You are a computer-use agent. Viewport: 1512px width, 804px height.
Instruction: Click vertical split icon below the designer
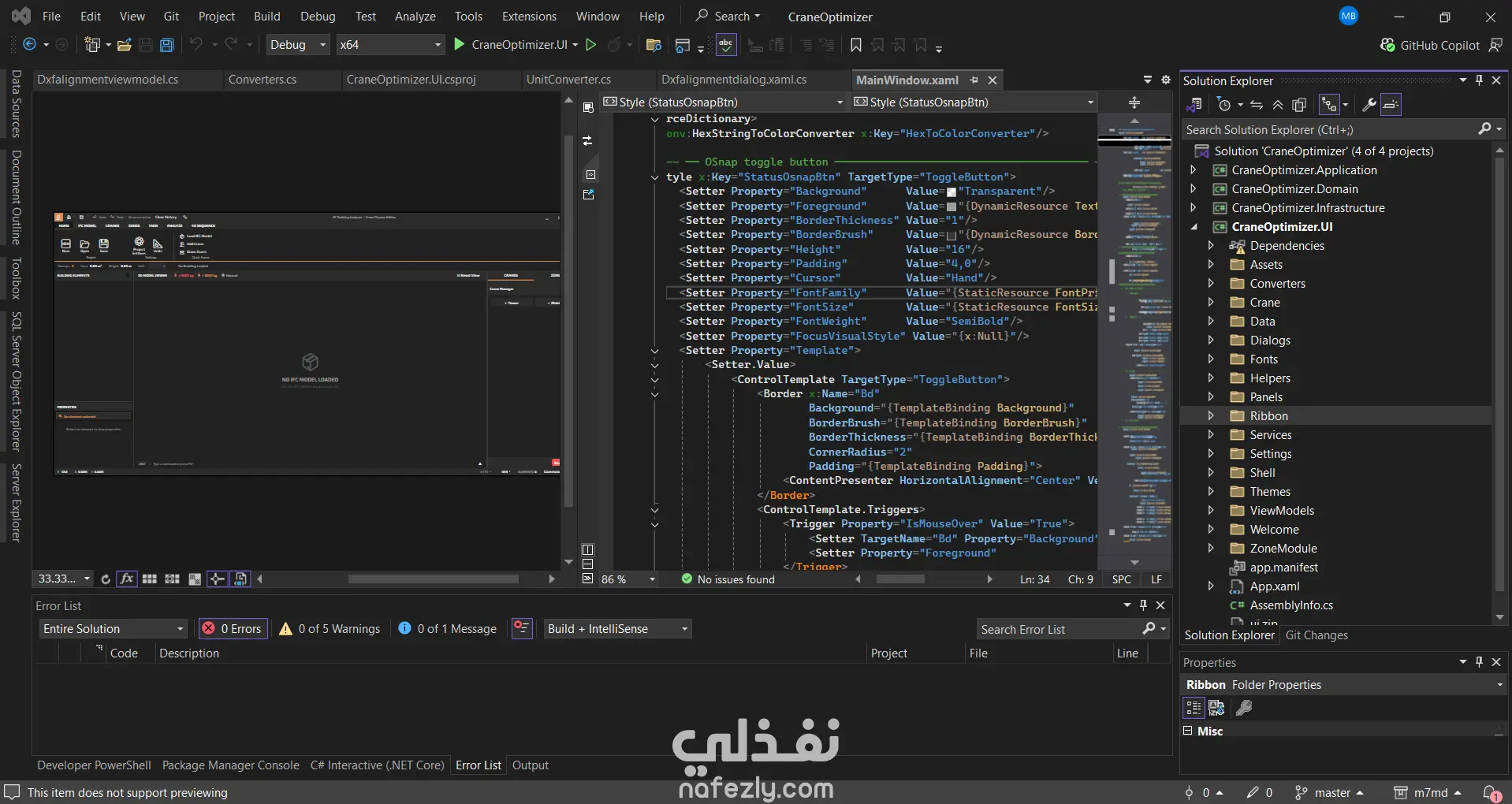[x=587, y=549]
